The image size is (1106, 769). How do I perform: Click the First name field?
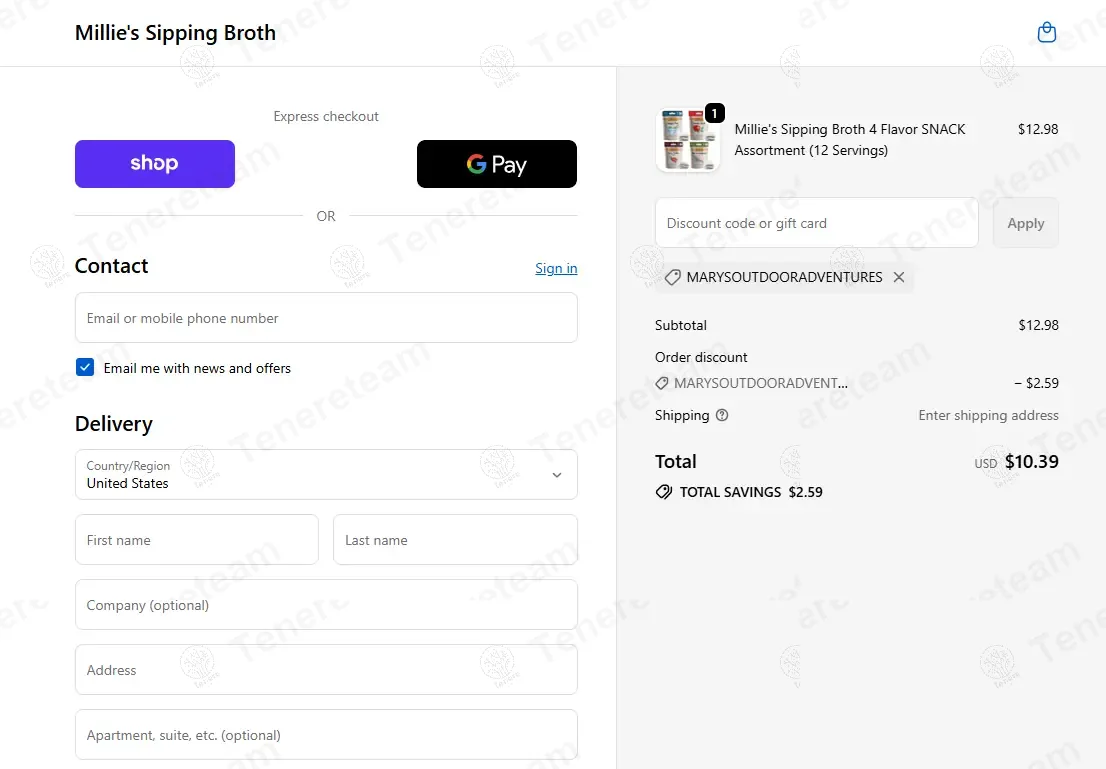tap(197, 540)
